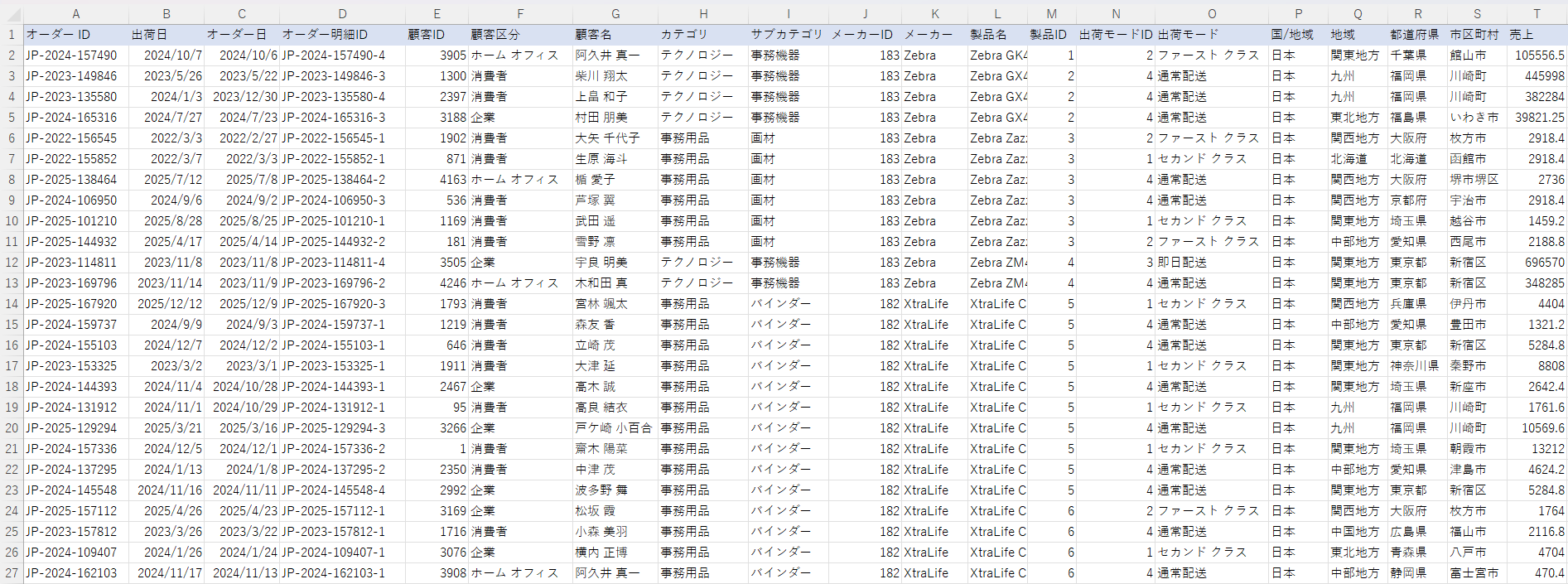Click the 売上 header cell
The width and height of the screenshot is (1568, 584).
coord(1537,34)
